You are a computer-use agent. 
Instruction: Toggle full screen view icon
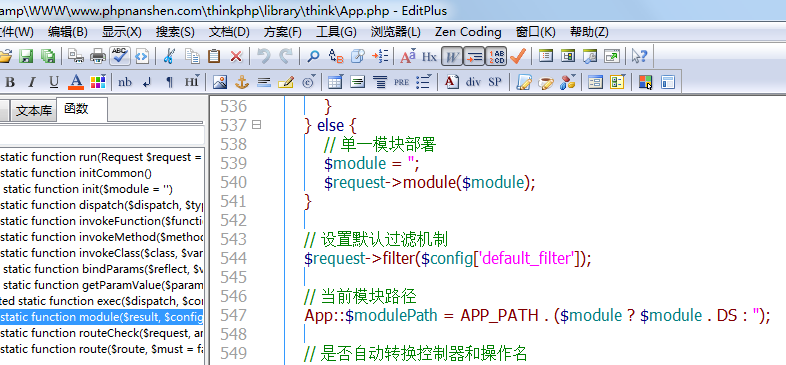(x=612, y=56)
